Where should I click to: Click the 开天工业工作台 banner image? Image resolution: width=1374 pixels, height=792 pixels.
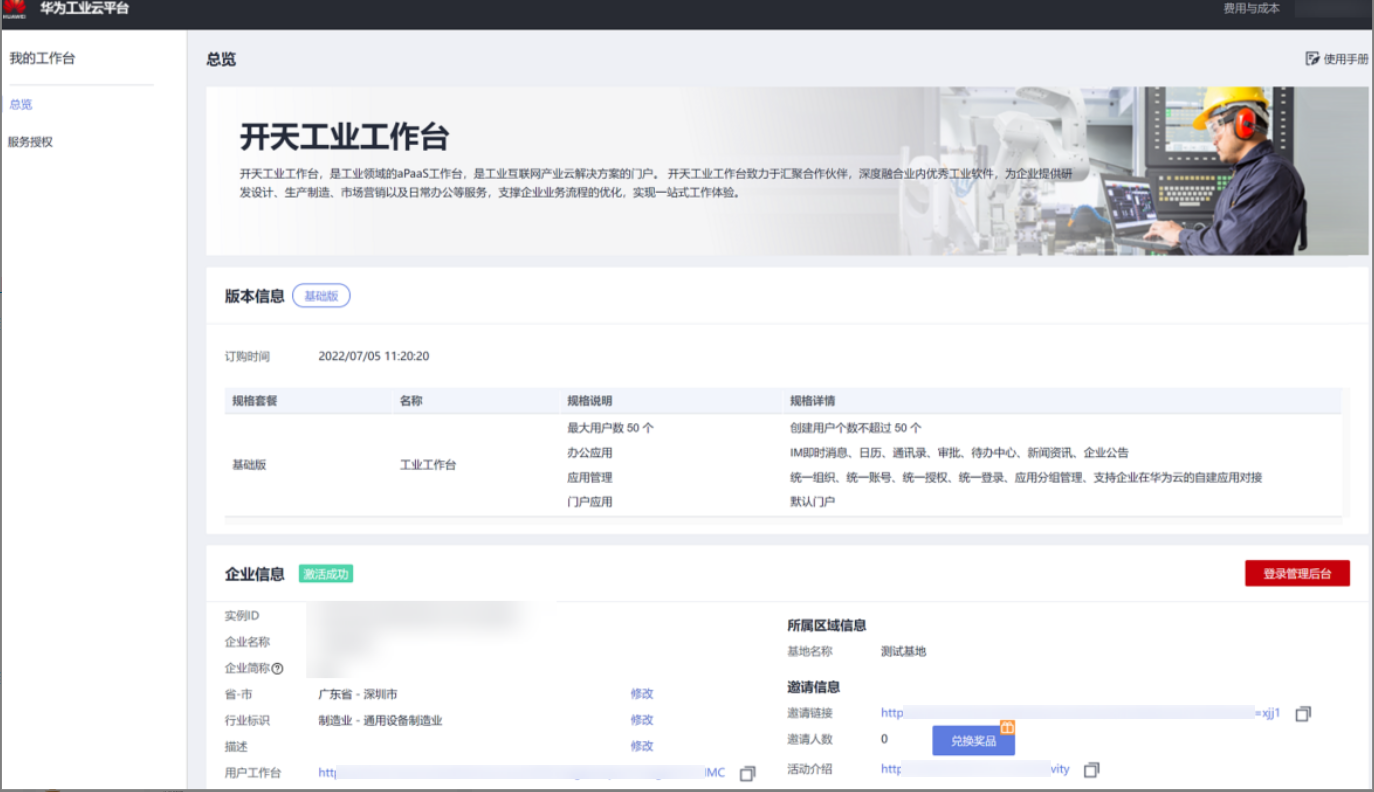coord(787,170)
